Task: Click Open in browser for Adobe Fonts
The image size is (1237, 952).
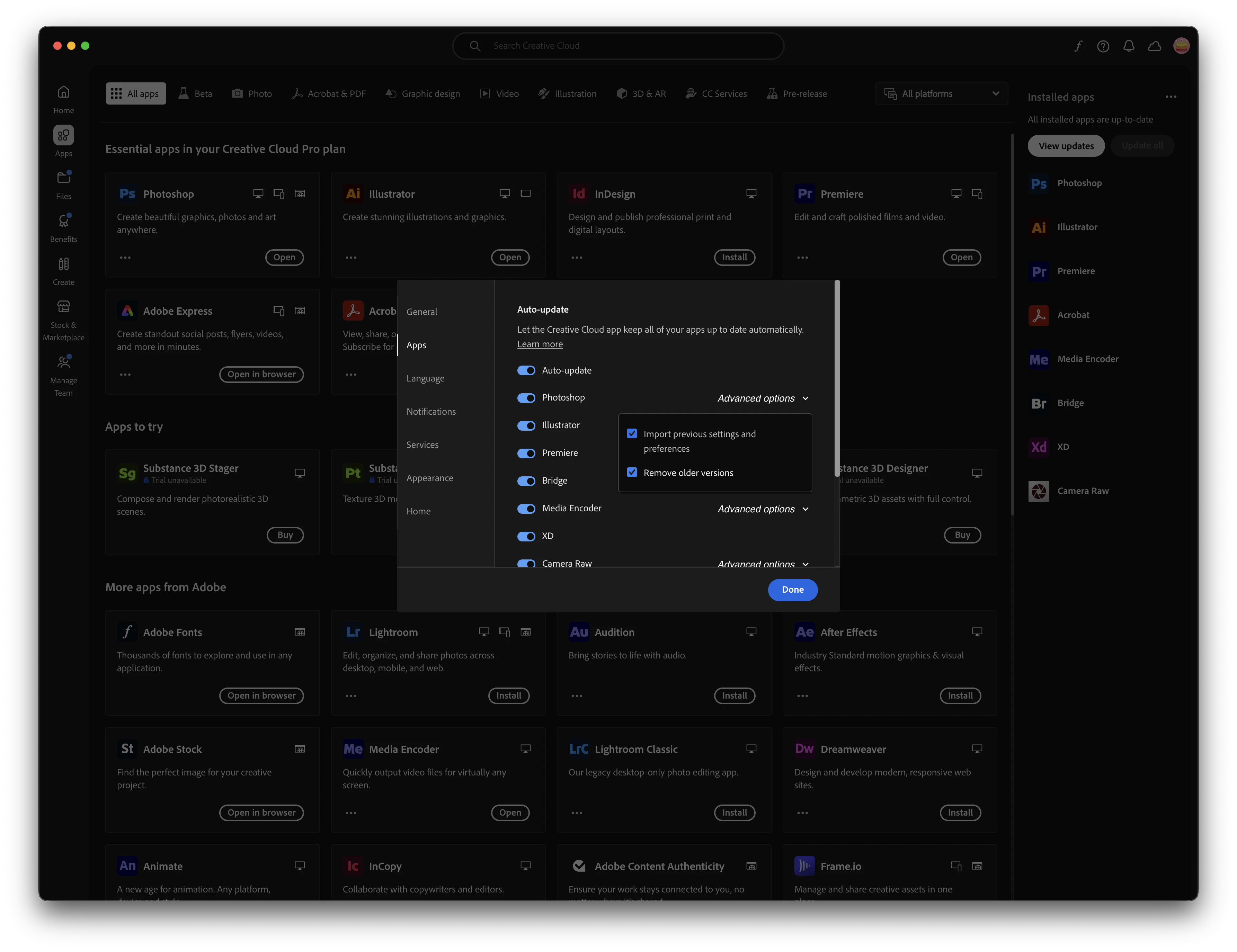Action: pos(262,695)
